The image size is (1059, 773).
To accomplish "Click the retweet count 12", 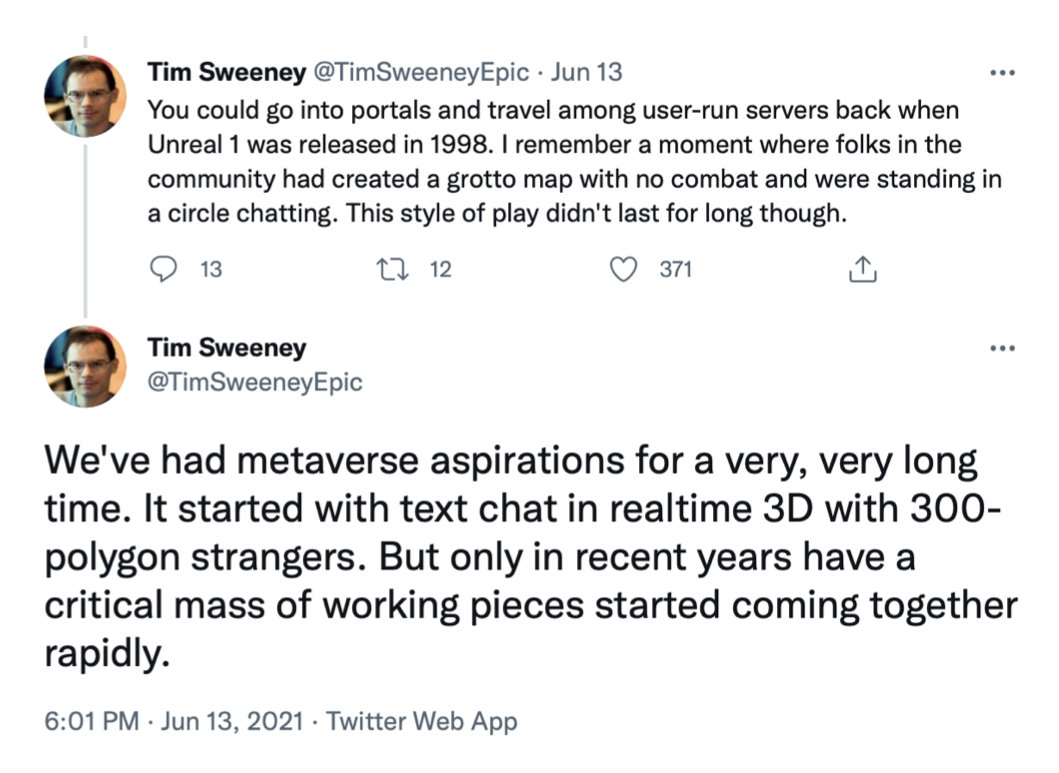I will click(x=440, y=269).
